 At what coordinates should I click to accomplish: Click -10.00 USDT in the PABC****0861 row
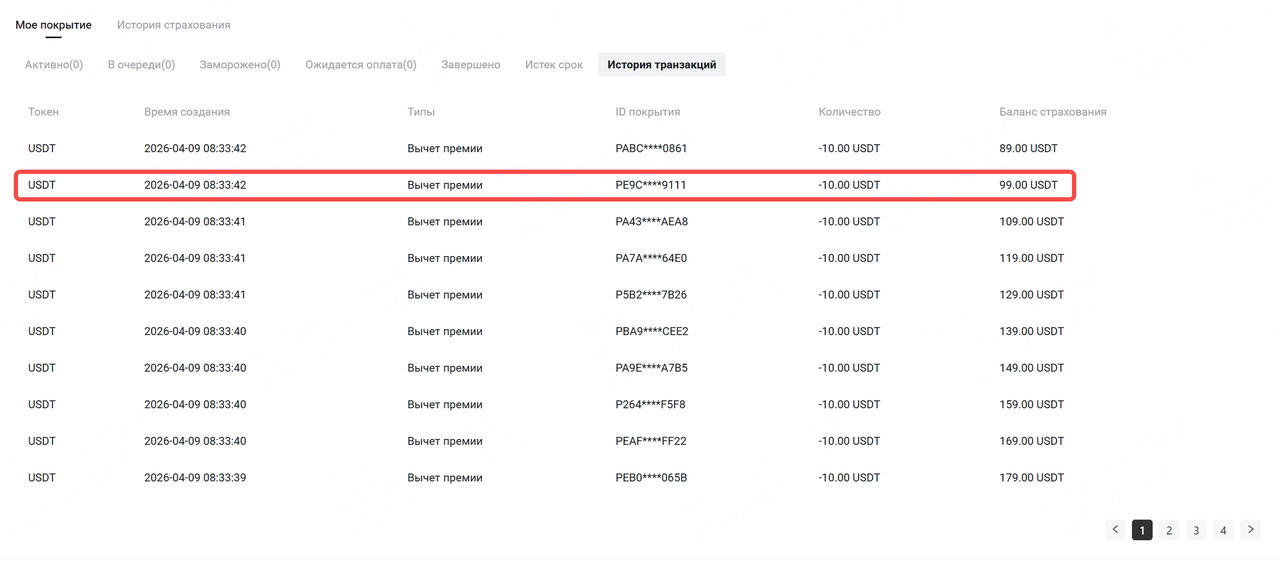click(850, 148)
